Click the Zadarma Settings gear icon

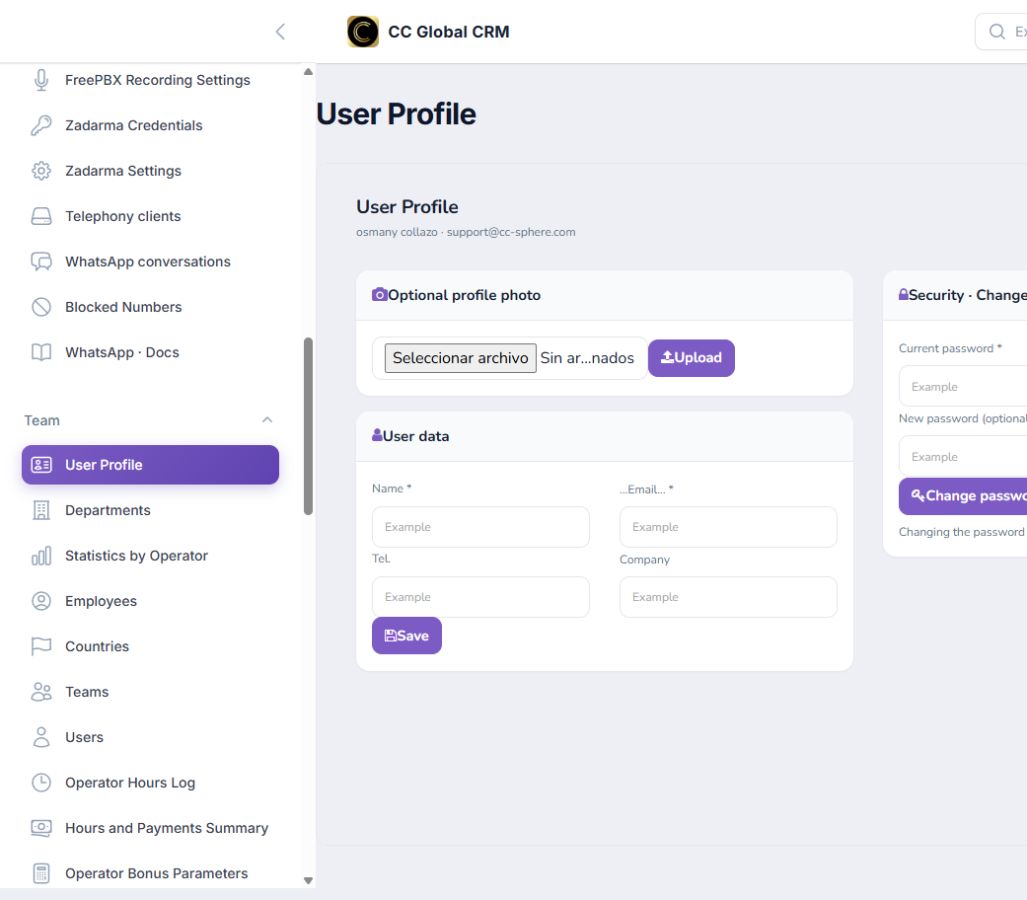(41, 171)
